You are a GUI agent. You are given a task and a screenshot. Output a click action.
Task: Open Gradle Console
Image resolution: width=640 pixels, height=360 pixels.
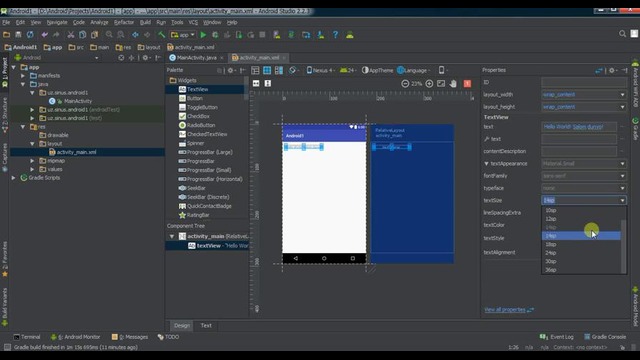[x=605, y=337]
